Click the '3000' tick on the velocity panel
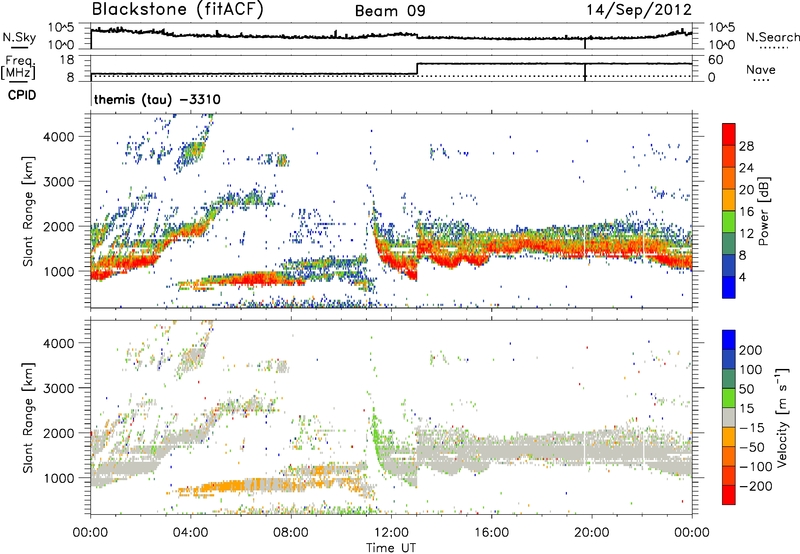 pos(58,388)
